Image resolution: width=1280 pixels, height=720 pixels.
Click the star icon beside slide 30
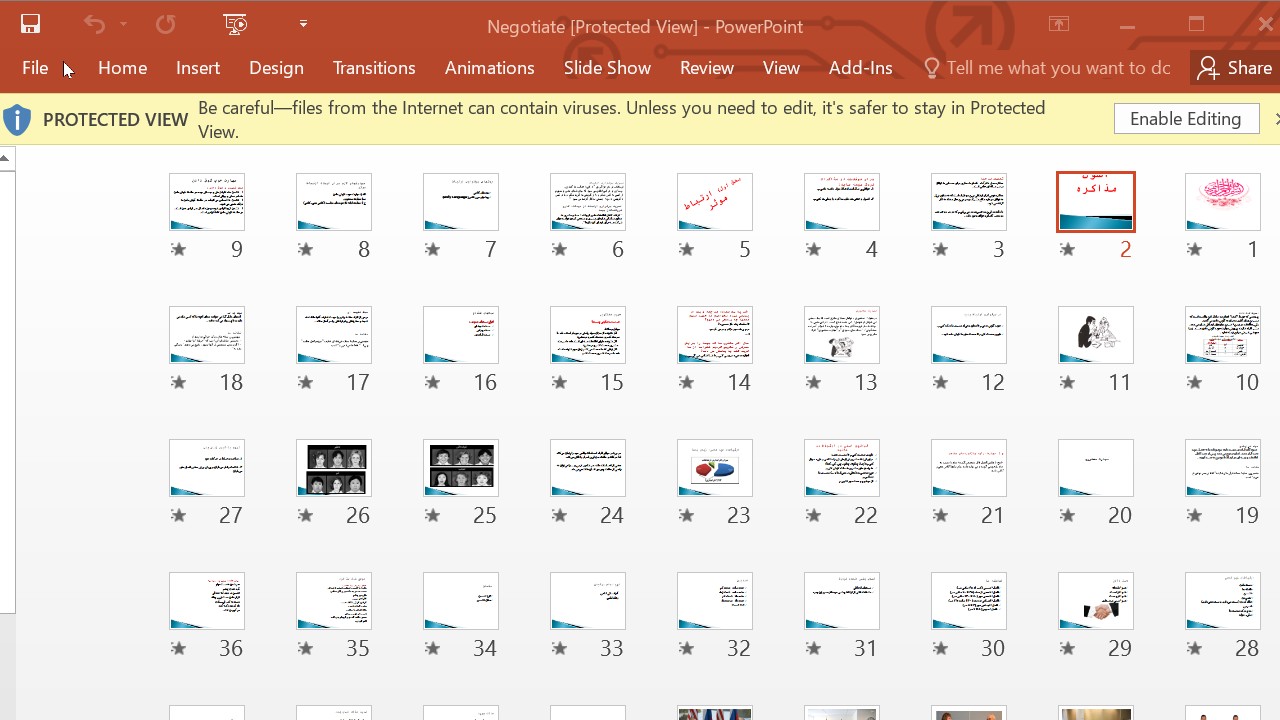click(x=940, y=649)
